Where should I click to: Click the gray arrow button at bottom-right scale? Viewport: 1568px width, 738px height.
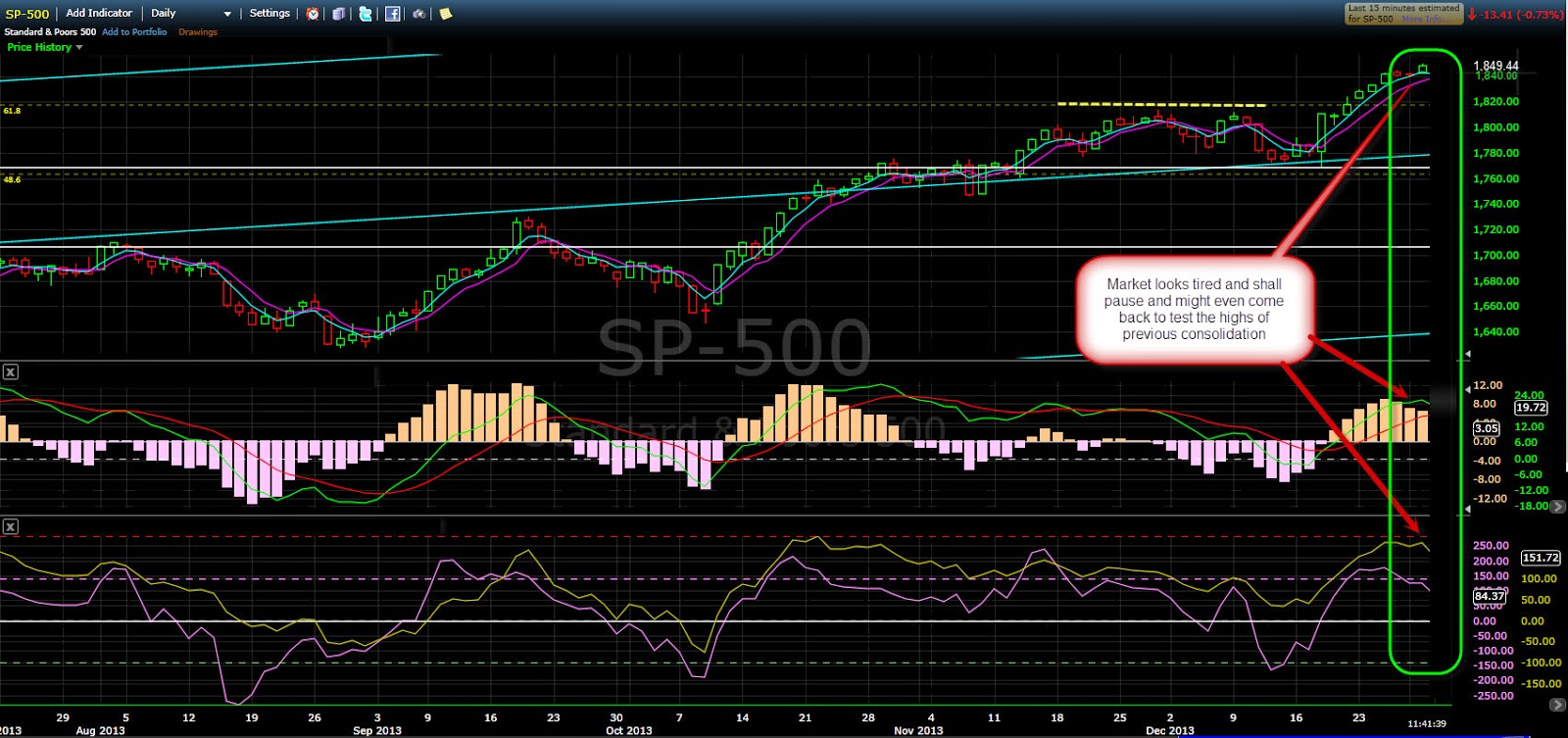pyautogui.click(x=1557, y=705)
